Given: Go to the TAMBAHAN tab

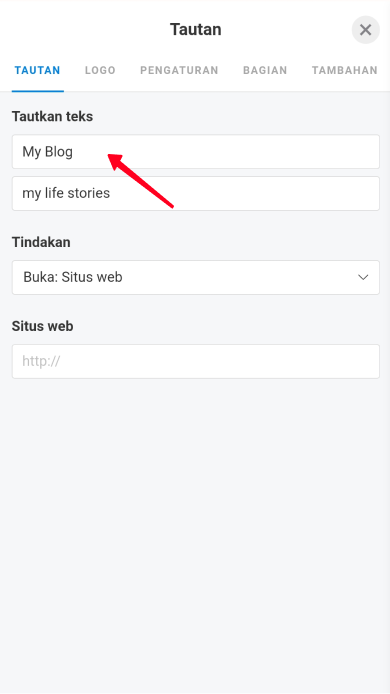Looking at the screenshot, I should (x=344, y=70).
